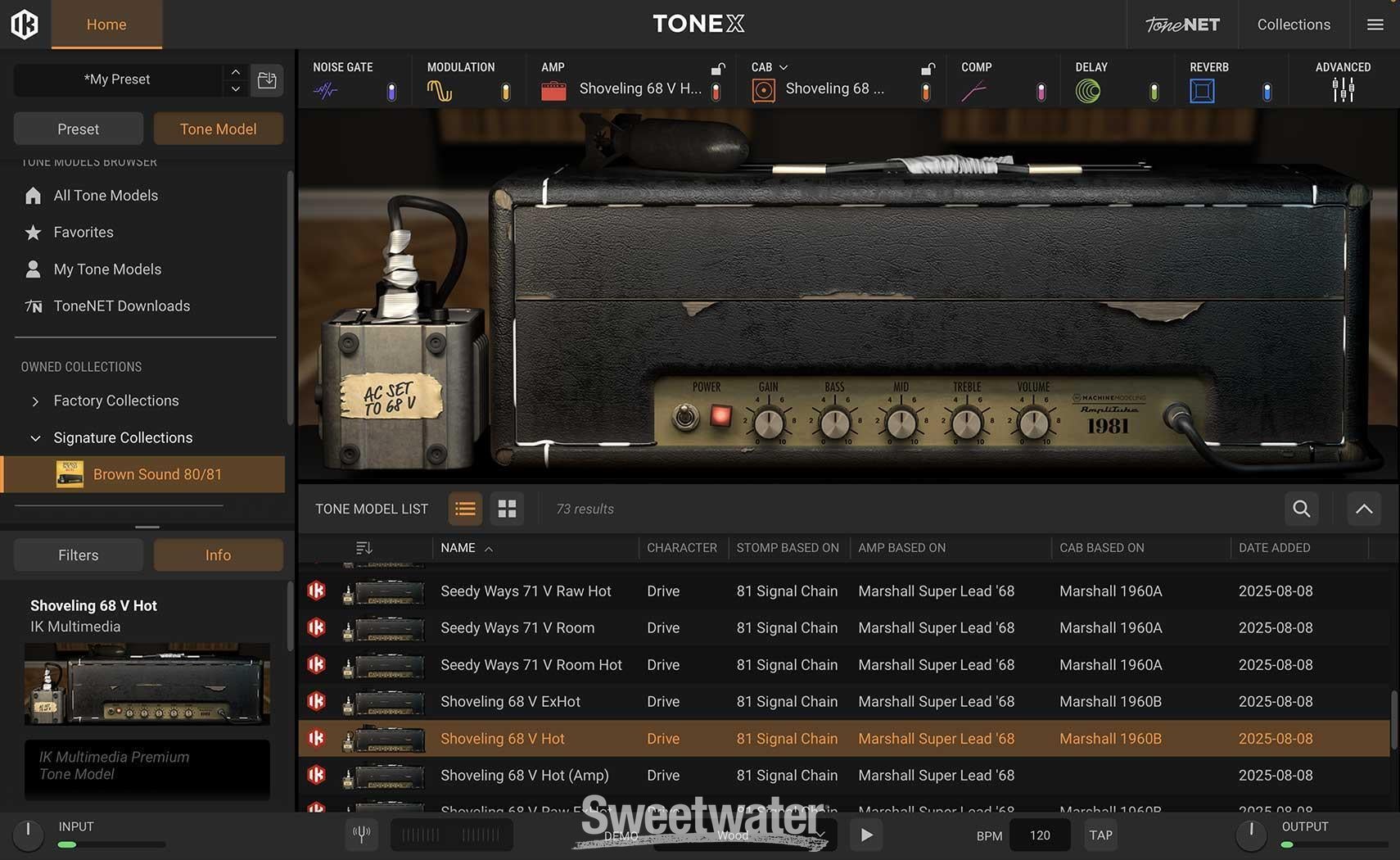Switch the tone model list to grid view
The width and height of the screenshot is (1400, 860).
(506, 509)
